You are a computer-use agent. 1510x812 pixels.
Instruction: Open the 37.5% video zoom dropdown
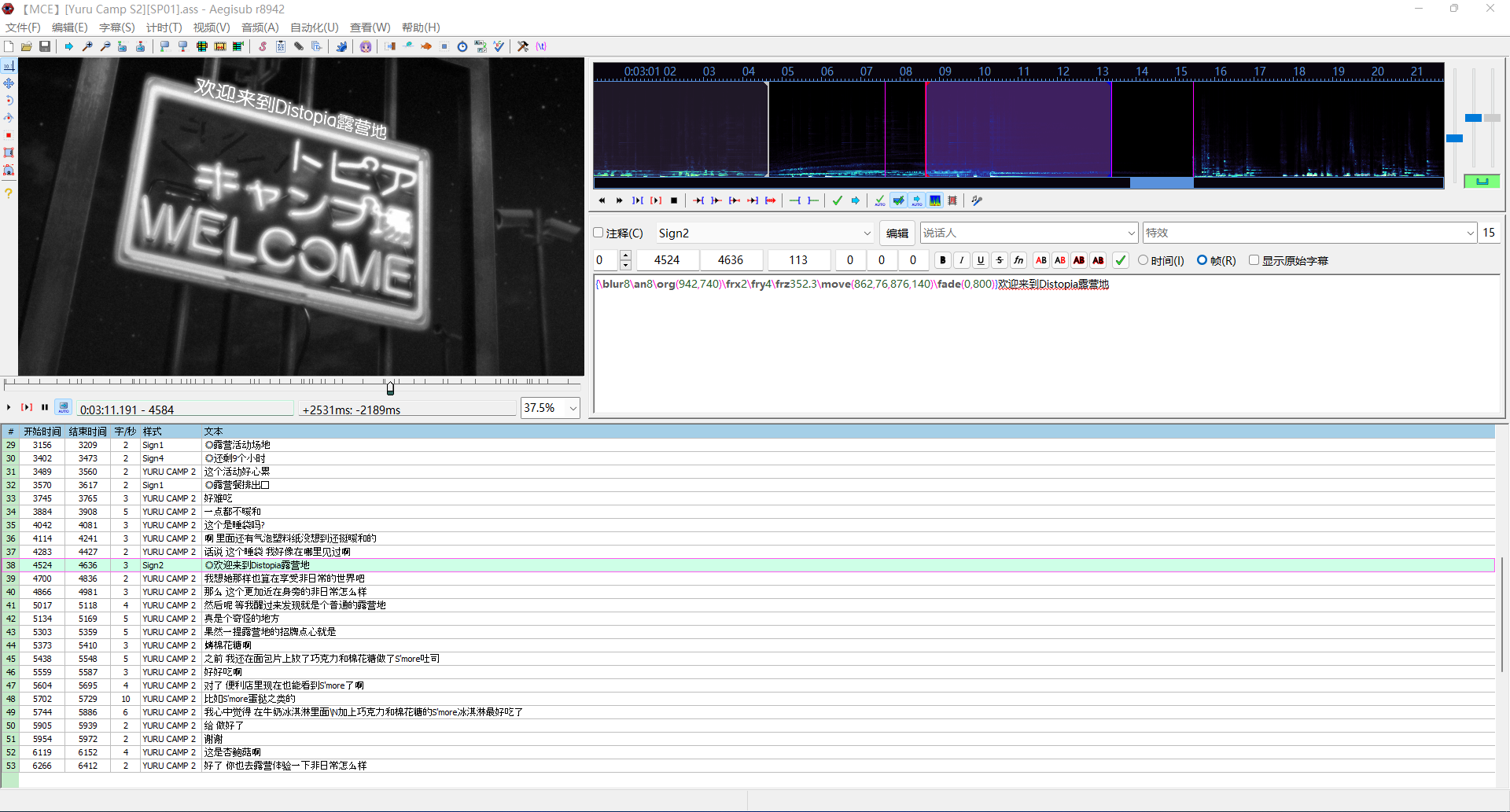click(573, 408)
